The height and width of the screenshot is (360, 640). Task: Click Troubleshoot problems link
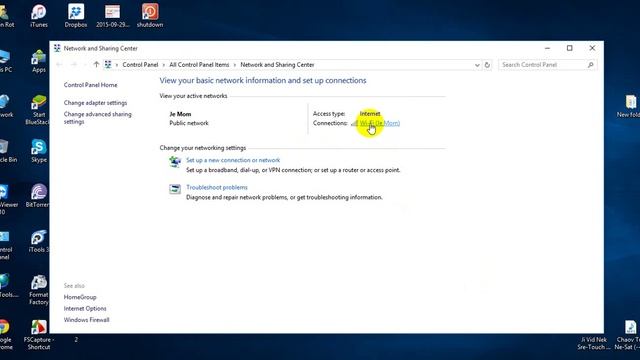coord(217,187)
